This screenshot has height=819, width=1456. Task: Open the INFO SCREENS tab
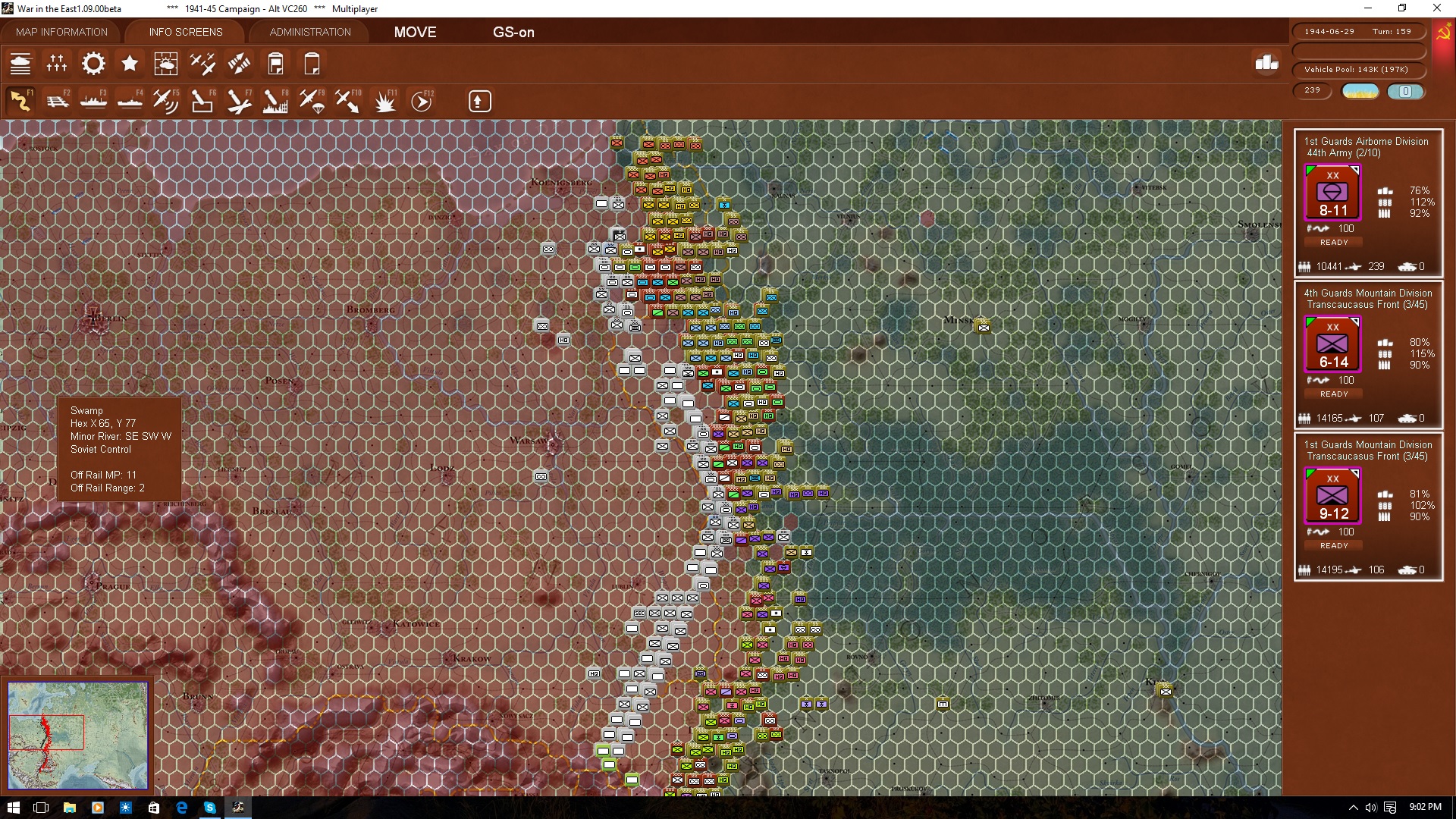pyautogui.click(x=186, y=32)
